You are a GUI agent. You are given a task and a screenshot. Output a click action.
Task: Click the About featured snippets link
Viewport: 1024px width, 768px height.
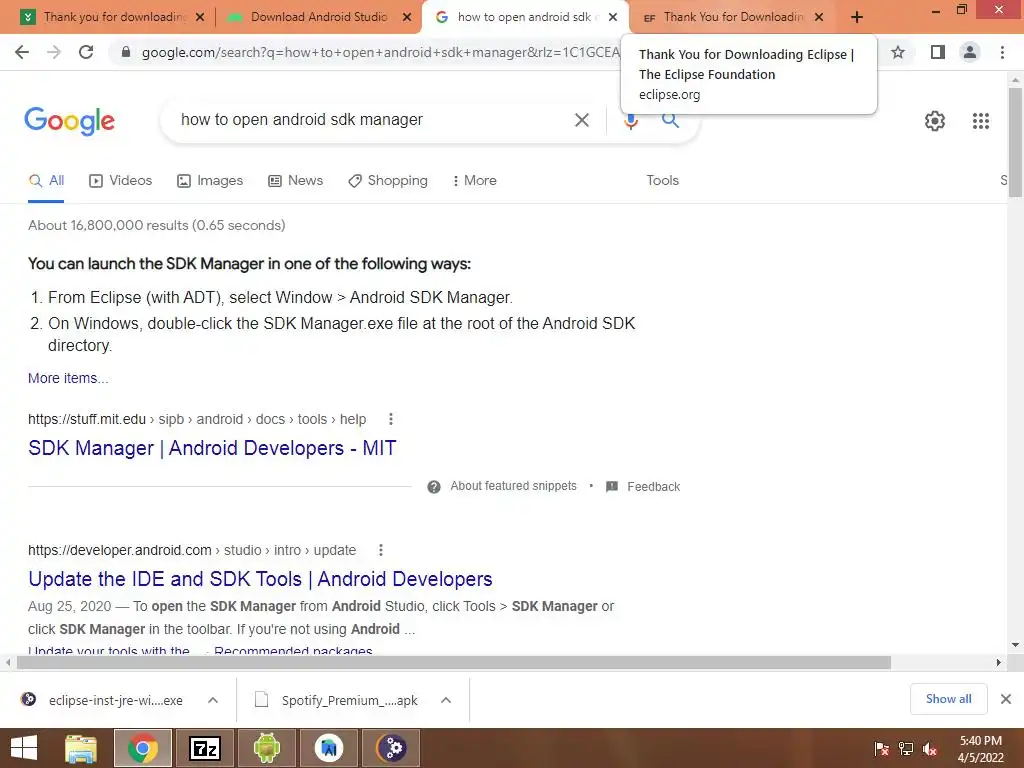(513, 486)
